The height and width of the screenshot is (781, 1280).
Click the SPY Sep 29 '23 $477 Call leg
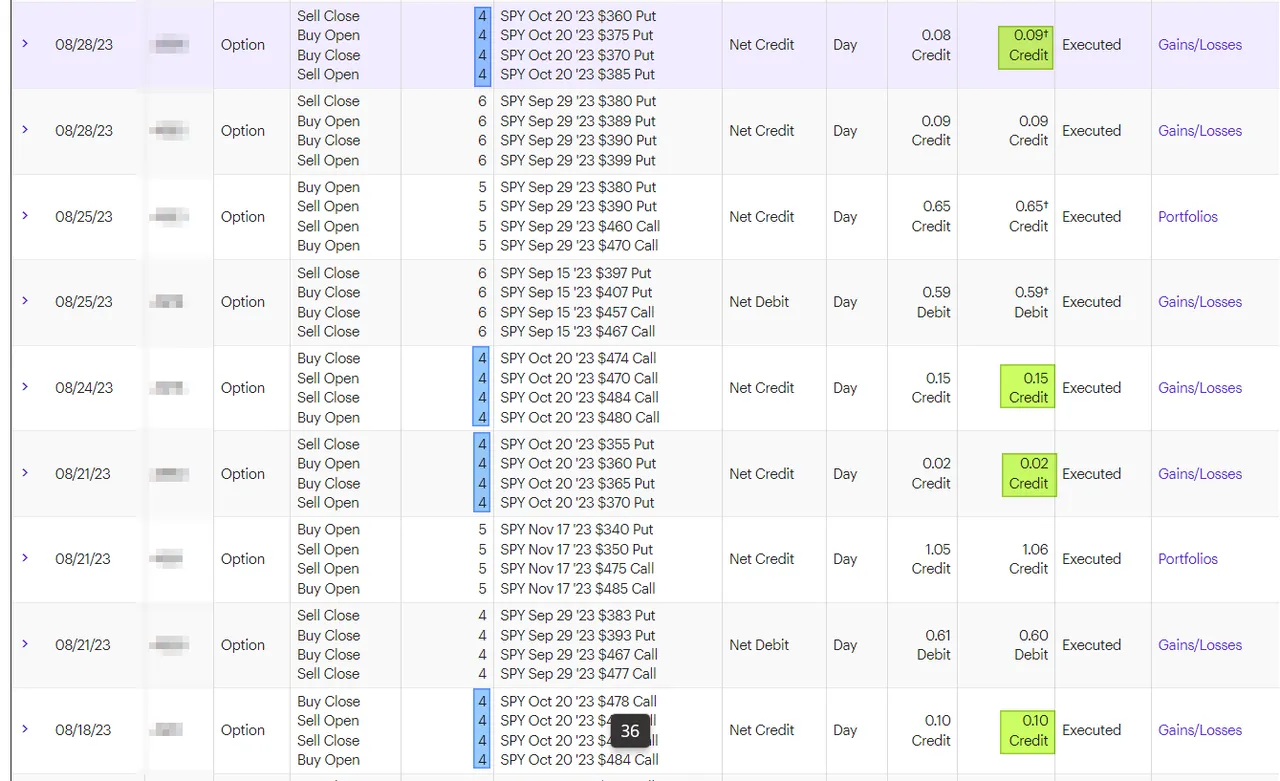(579, 673)
